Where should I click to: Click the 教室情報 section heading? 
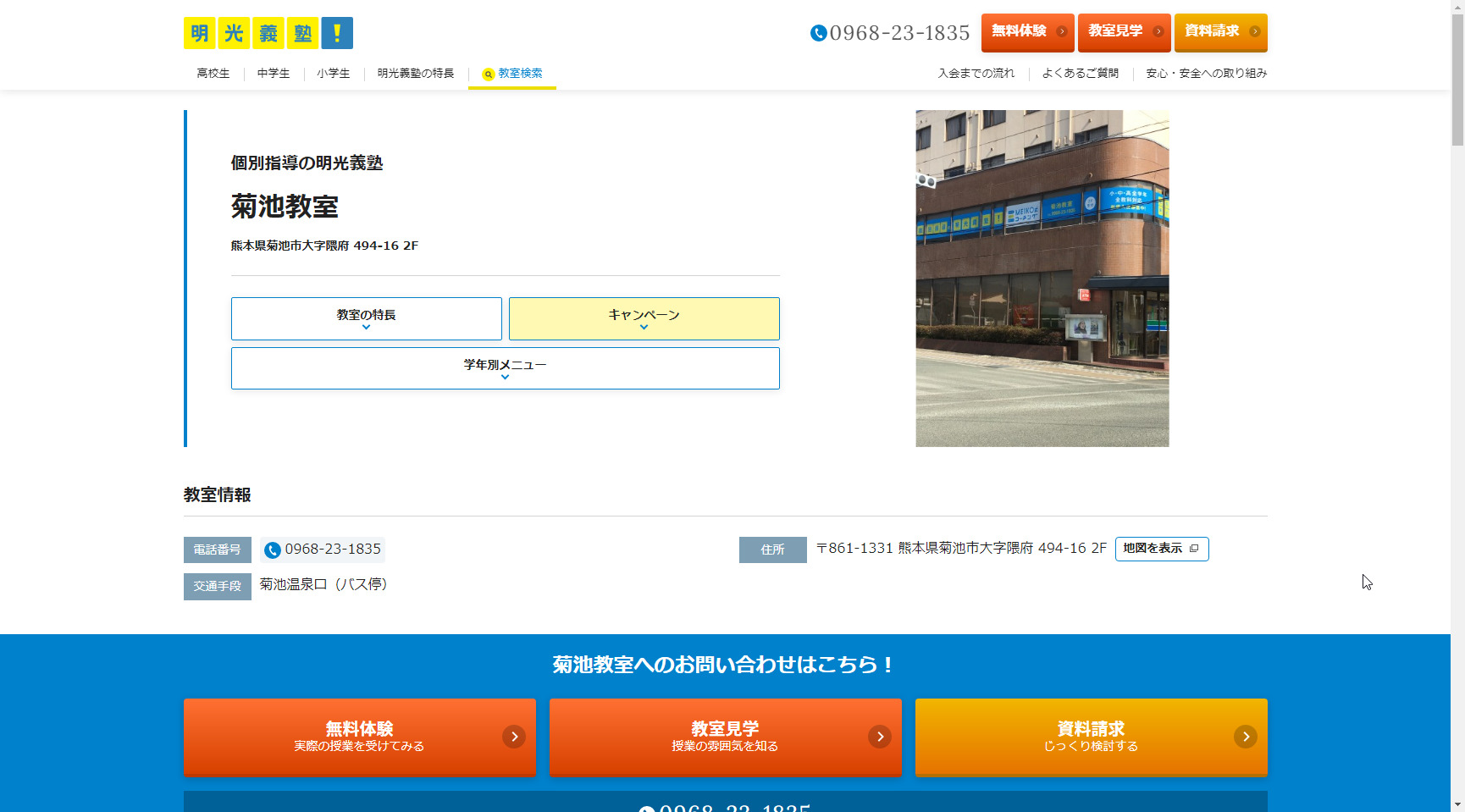click(218, 494)
